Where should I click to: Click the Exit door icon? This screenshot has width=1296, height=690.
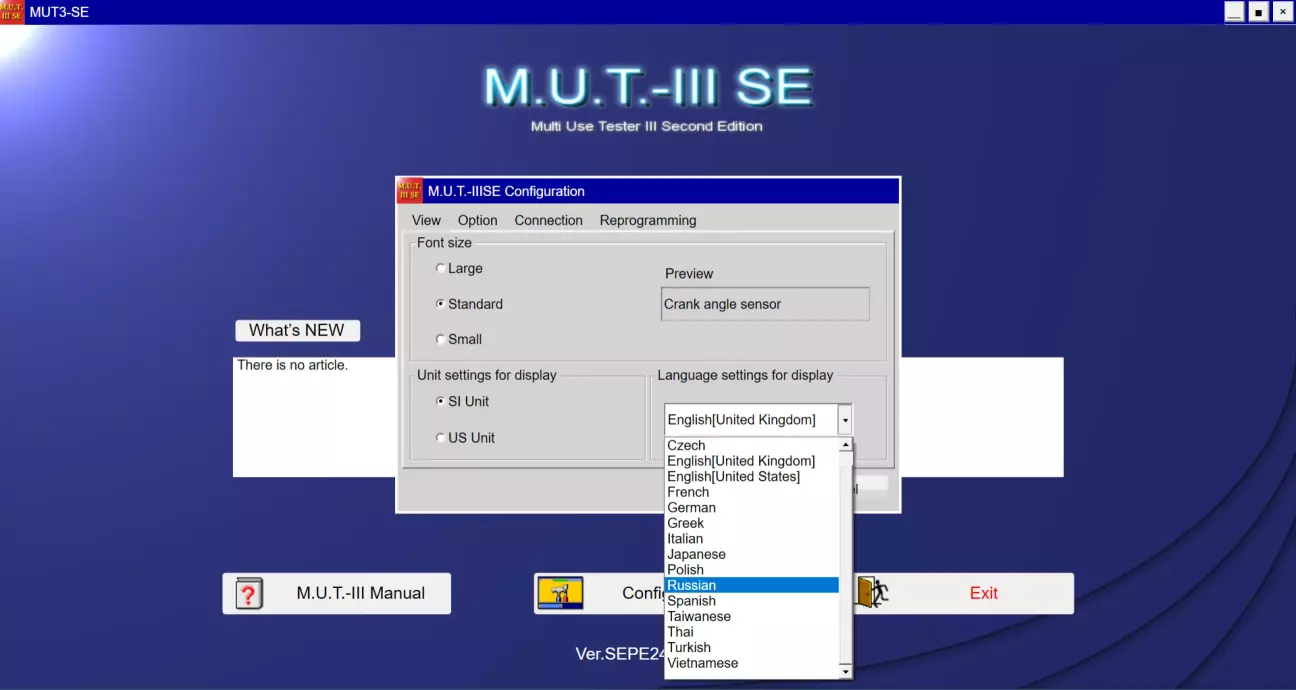pos(872,593)
